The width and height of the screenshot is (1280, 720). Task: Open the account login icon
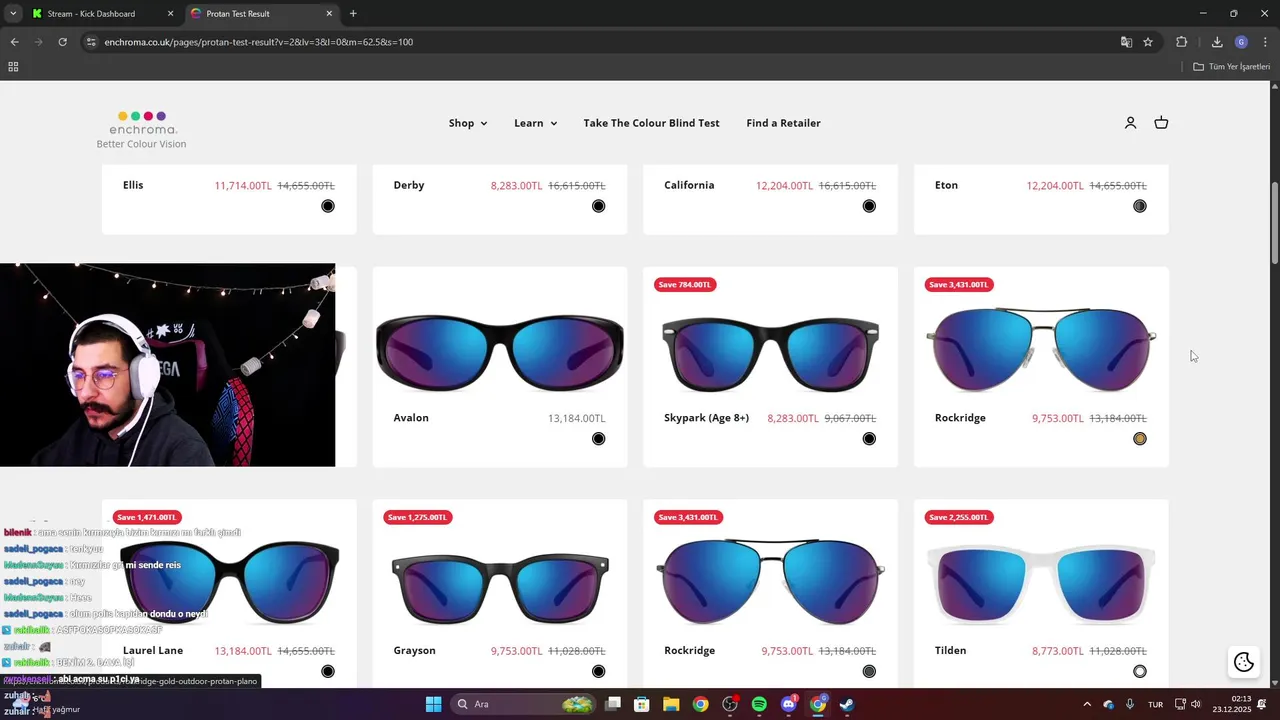click(x=1130, y=123)
